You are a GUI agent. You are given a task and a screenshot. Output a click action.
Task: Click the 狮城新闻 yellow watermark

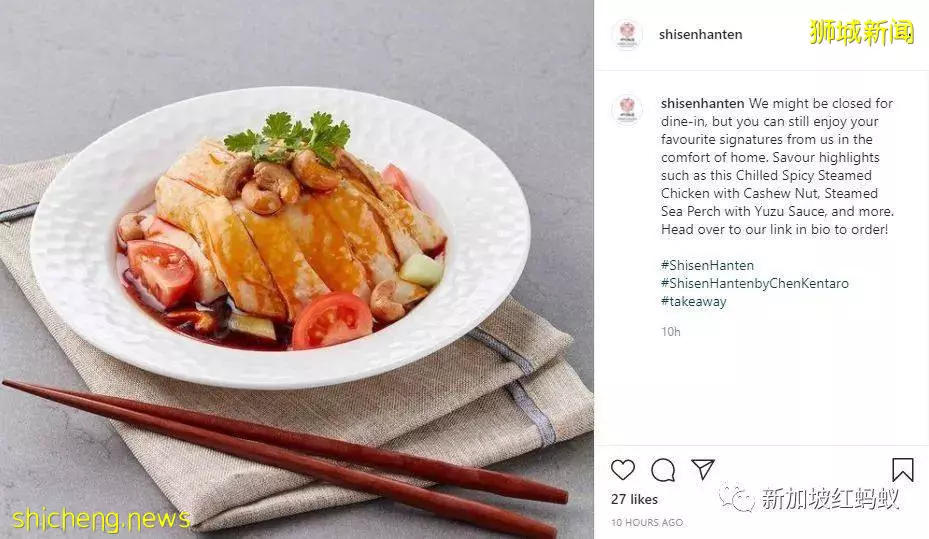[861, 32]
